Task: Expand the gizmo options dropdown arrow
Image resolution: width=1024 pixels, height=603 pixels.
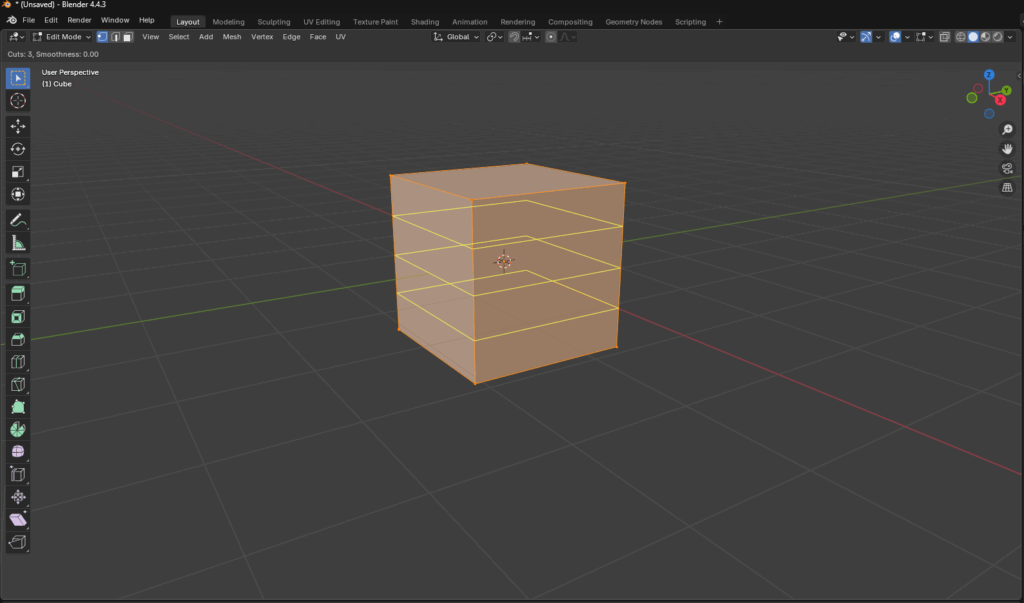Action: (x=878, y=37)
